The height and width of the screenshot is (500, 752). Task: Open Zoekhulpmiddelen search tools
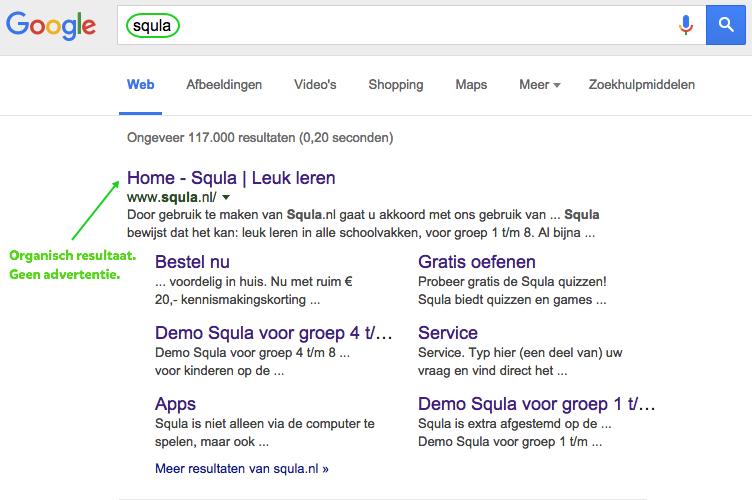click(x=641, y=85)
